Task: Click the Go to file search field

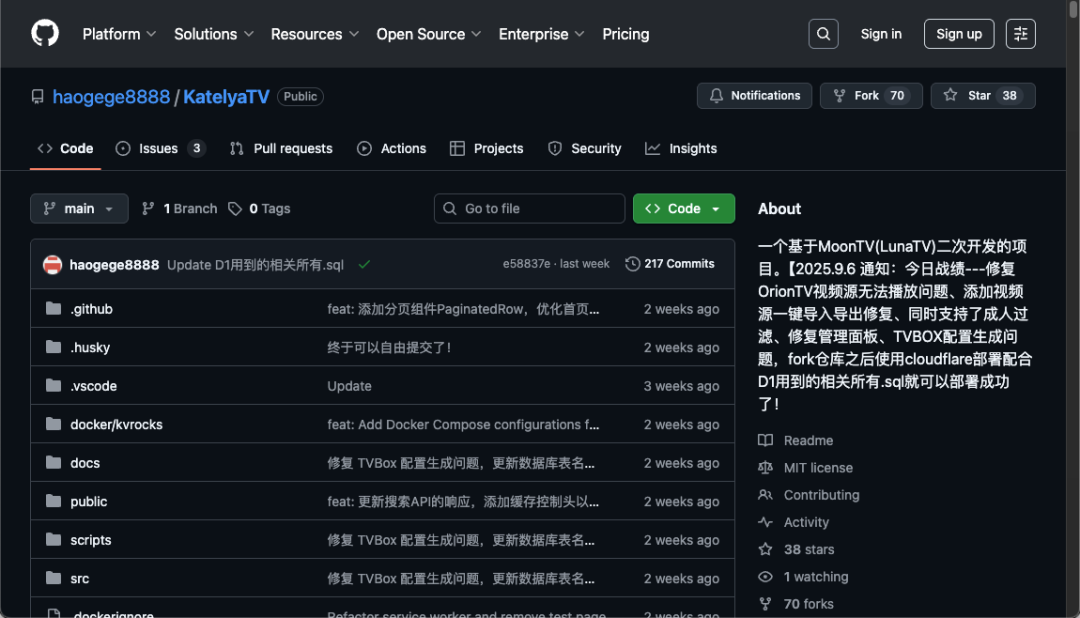Action: [x=529, y=208]
